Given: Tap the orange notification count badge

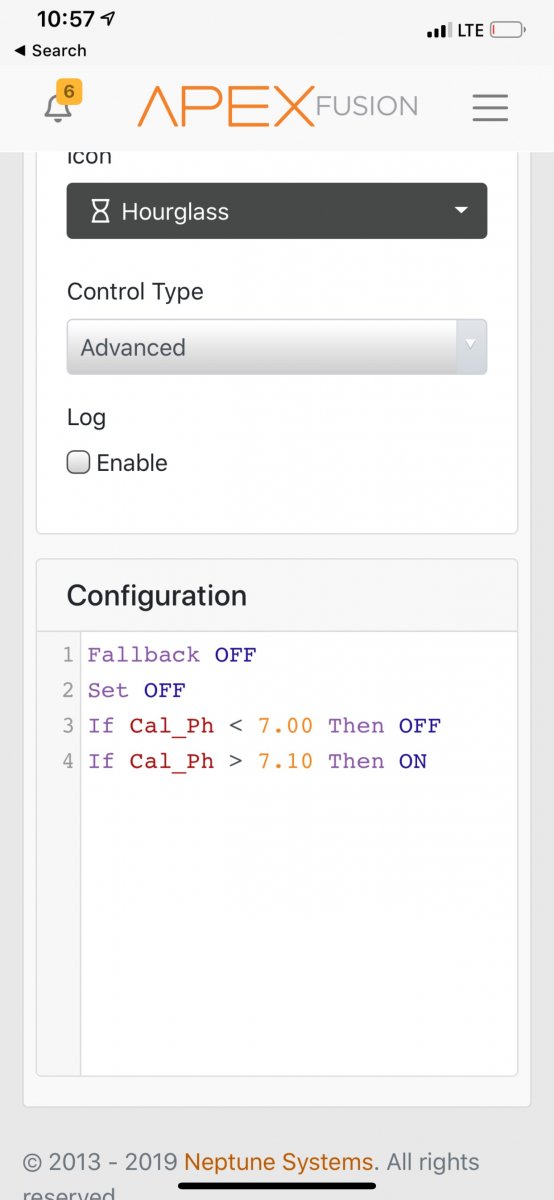Looking at the screenshot, I should pos(68,92).
